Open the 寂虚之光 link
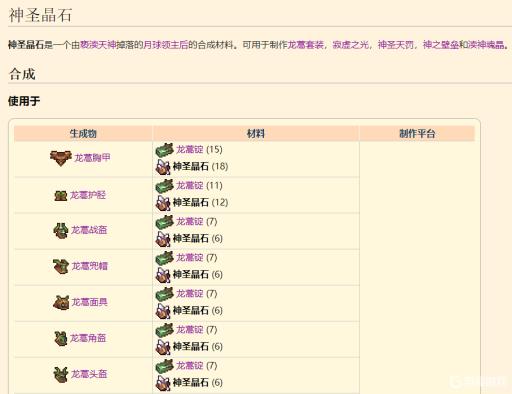 pyautogui.click(x=351, y=45)
